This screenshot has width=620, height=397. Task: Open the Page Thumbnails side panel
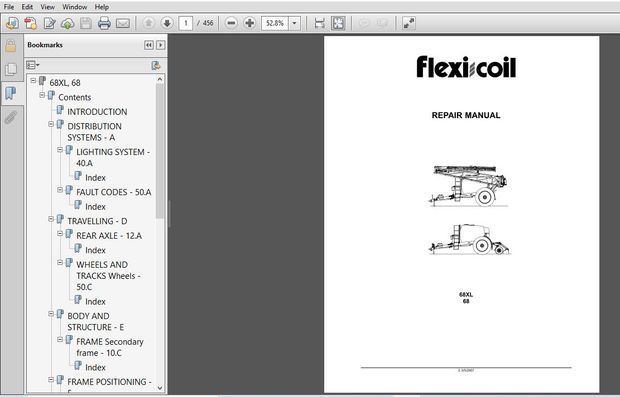11,70
